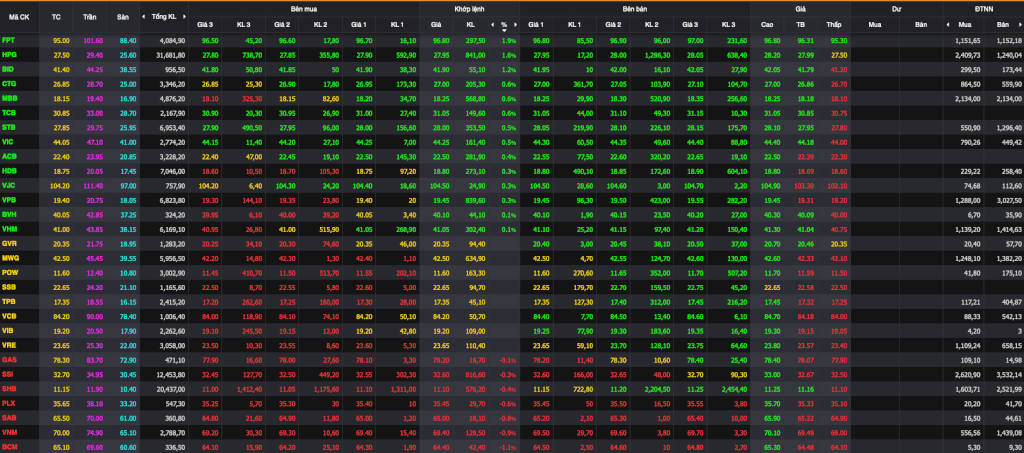Viewport: 1024px width, 453px height.
Task: Open the SHB stock ticker
Action: tap(8, 388)
